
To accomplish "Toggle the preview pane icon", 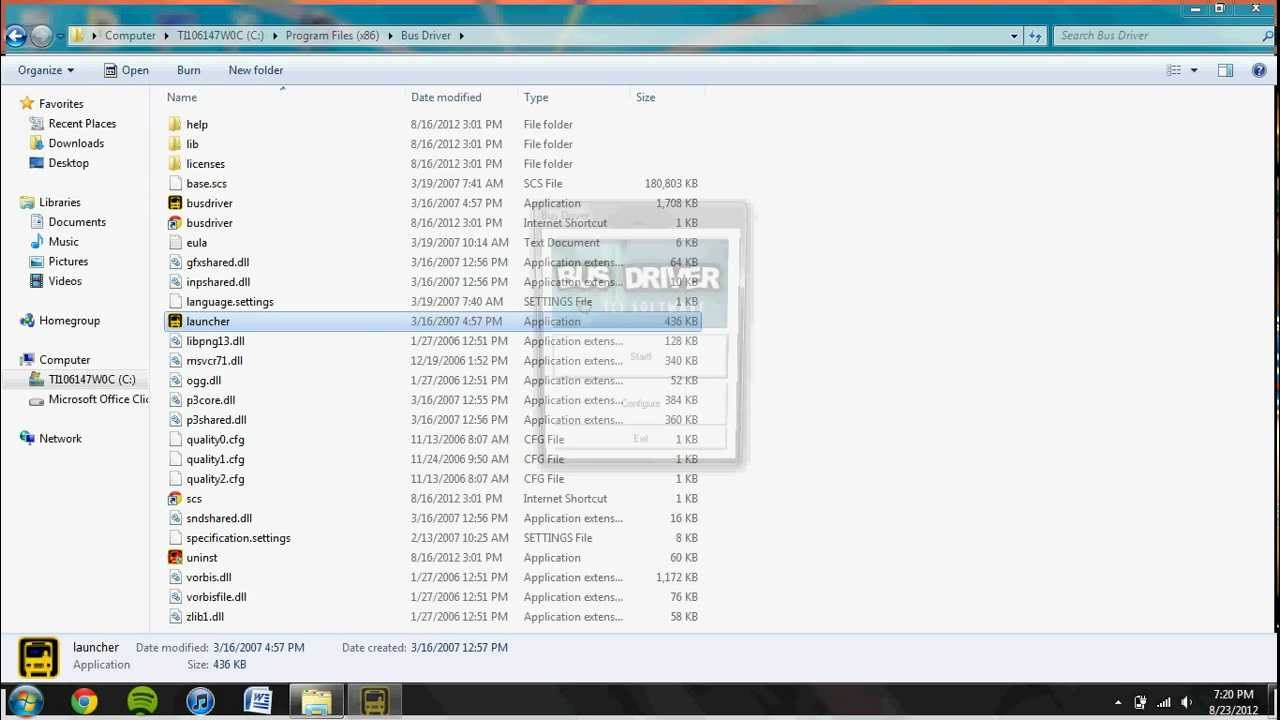I will tap(1225, 70).
